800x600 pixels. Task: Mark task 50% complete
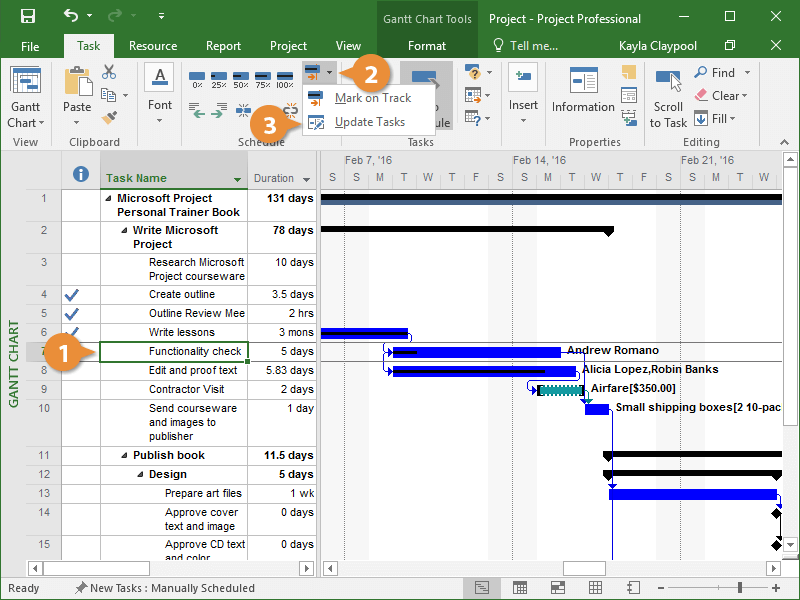point(241,78)
